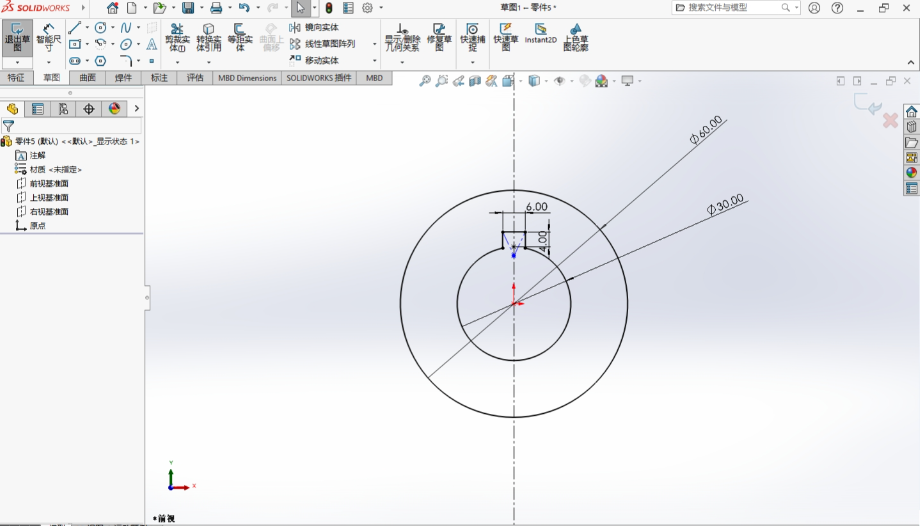This screenshot has height=526, width=920.
Task: Open the ConfigurationManager tab
Action: (x=63, y=109)
